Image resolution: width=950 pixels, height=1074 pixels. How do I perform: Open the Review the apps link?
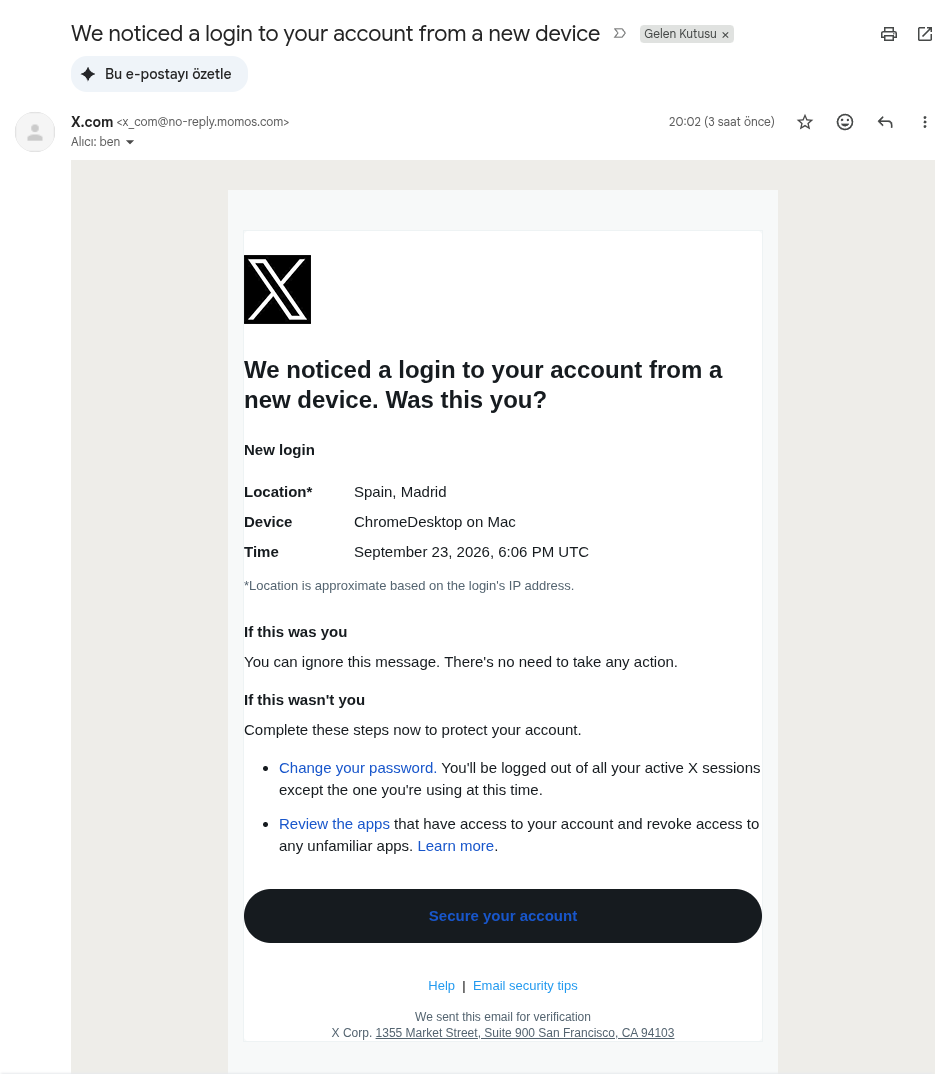[334, 824]
